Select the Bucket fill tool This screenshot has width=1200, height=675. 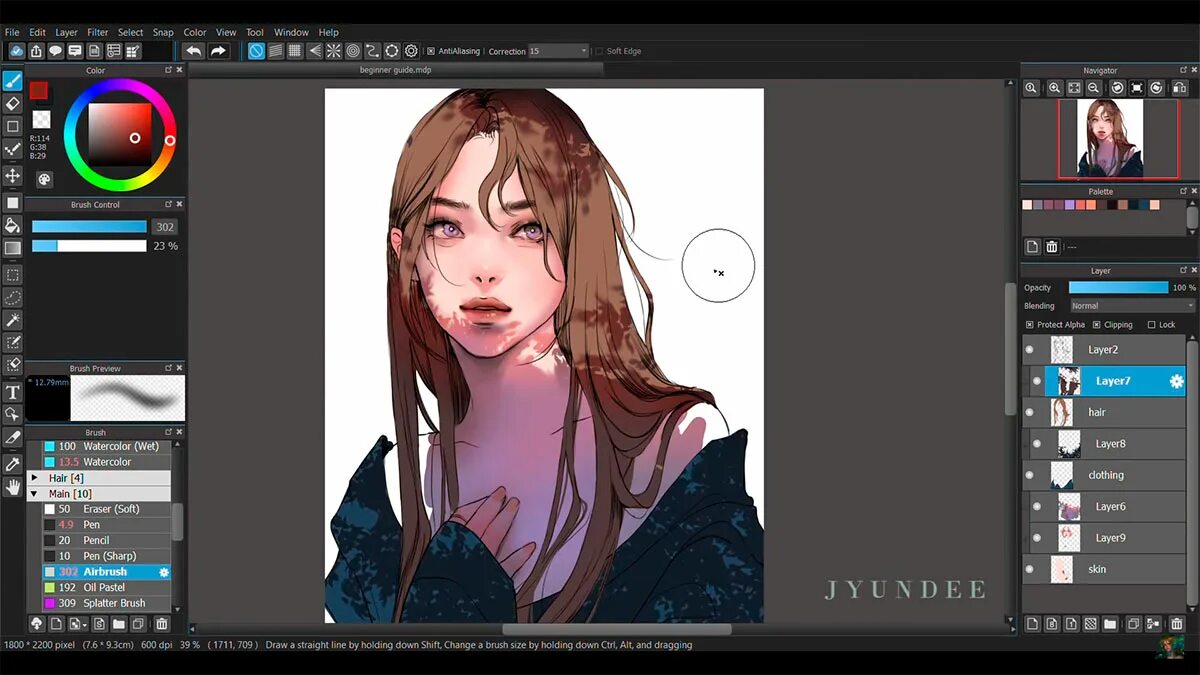pos(13,225)
